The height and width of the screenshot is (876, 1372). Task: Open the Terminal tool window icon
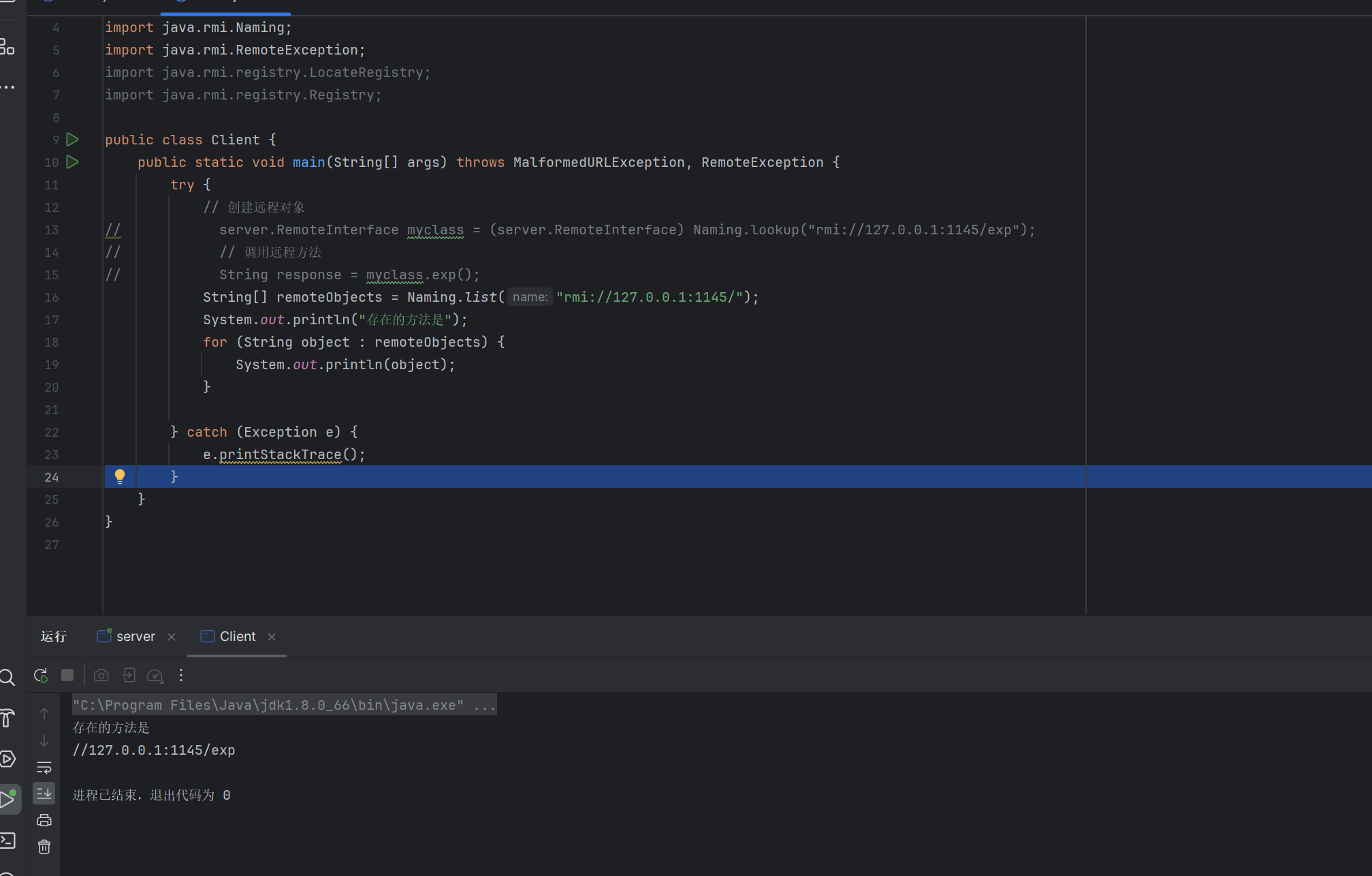(x=7, y=841)
